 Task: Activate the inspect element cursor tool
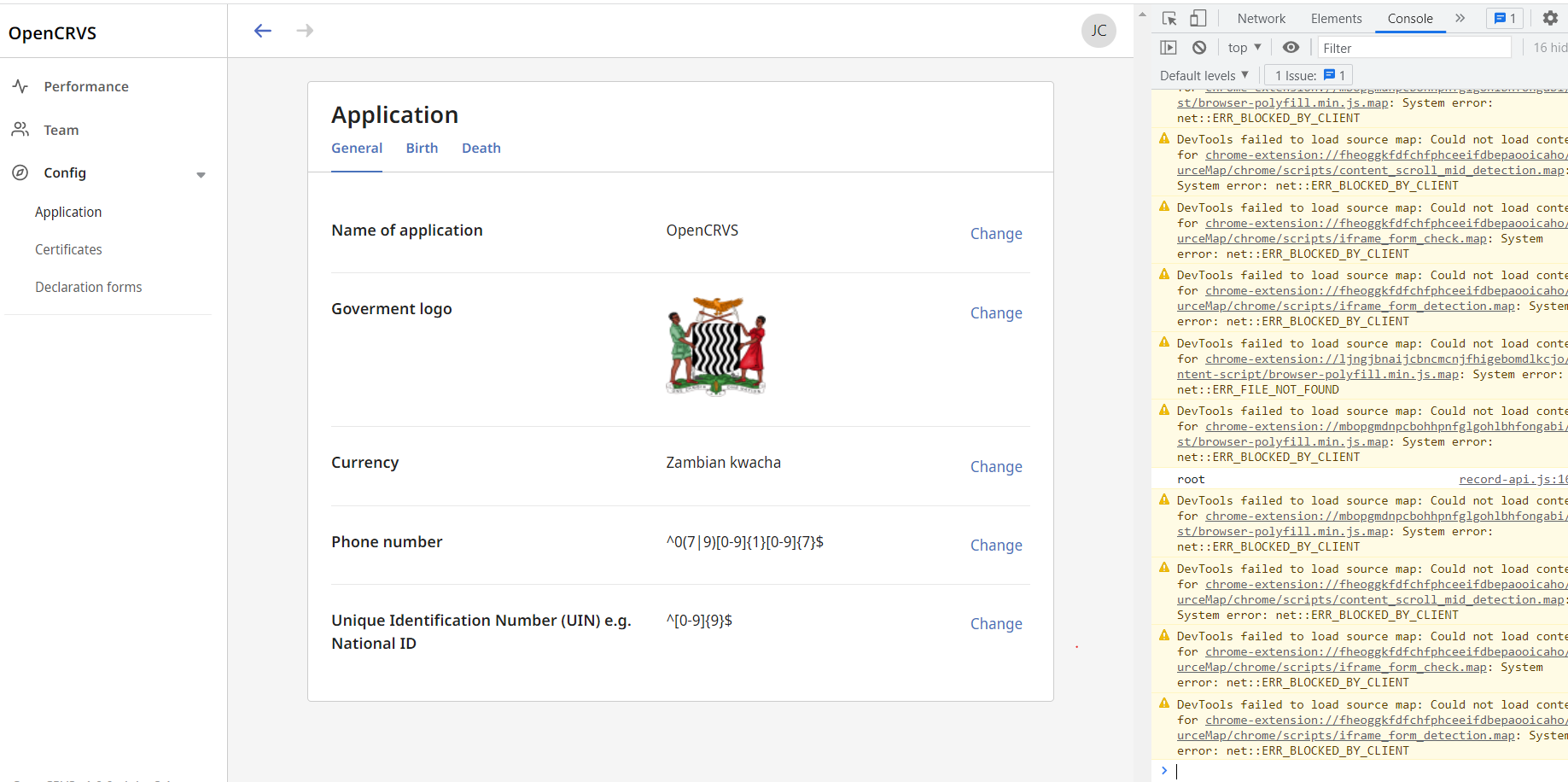pyautogui.click(x=1169, y=18)
